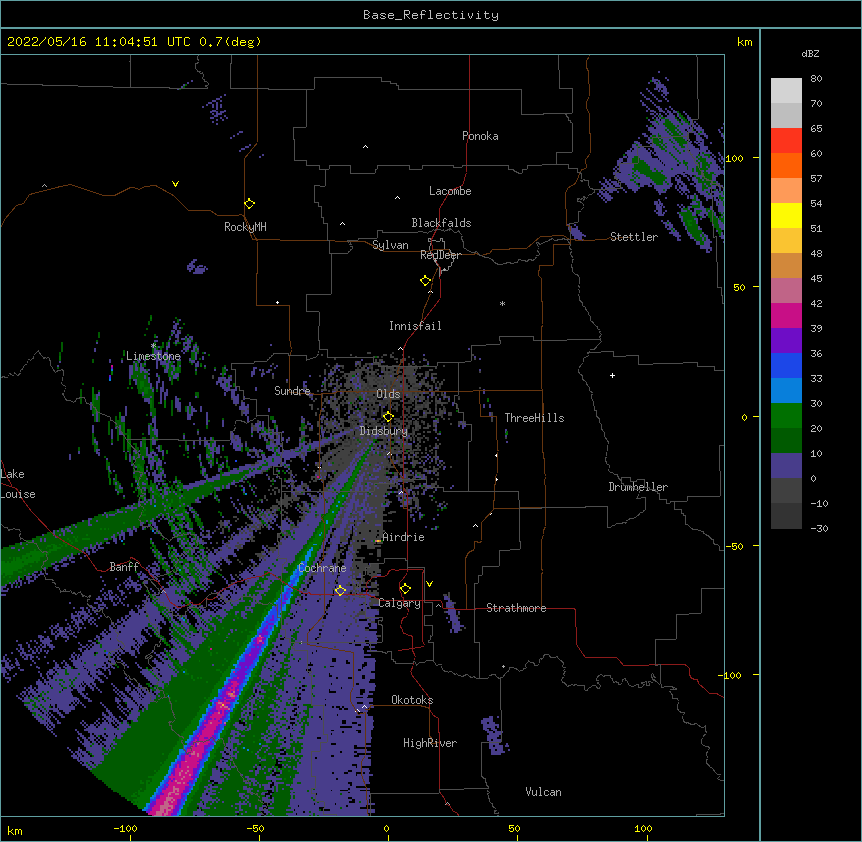This screenshot has width=862, height=842.
Task: Click the Olds label
Action: [x=388, y=394]
